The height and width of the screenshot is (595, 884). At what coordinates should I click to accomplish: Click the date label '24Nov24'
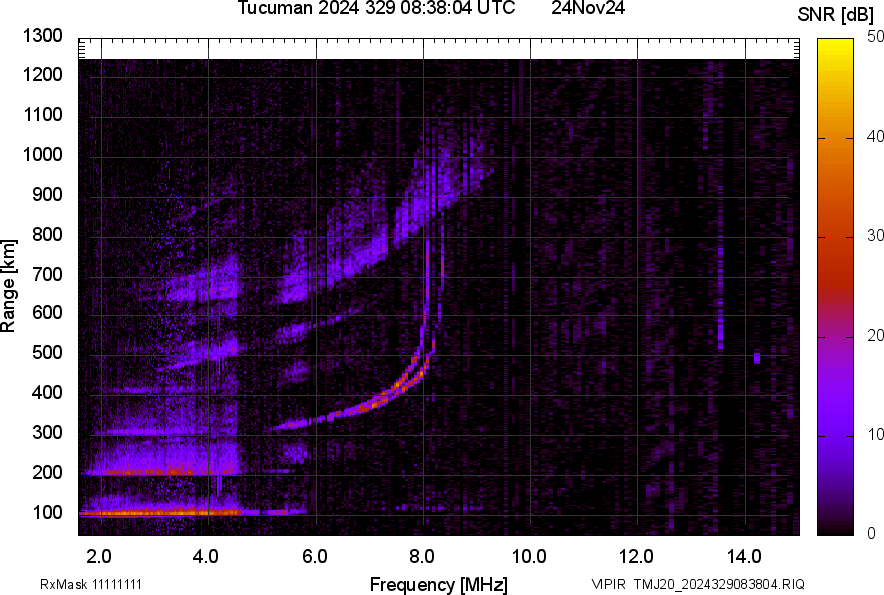click(588, 8)
